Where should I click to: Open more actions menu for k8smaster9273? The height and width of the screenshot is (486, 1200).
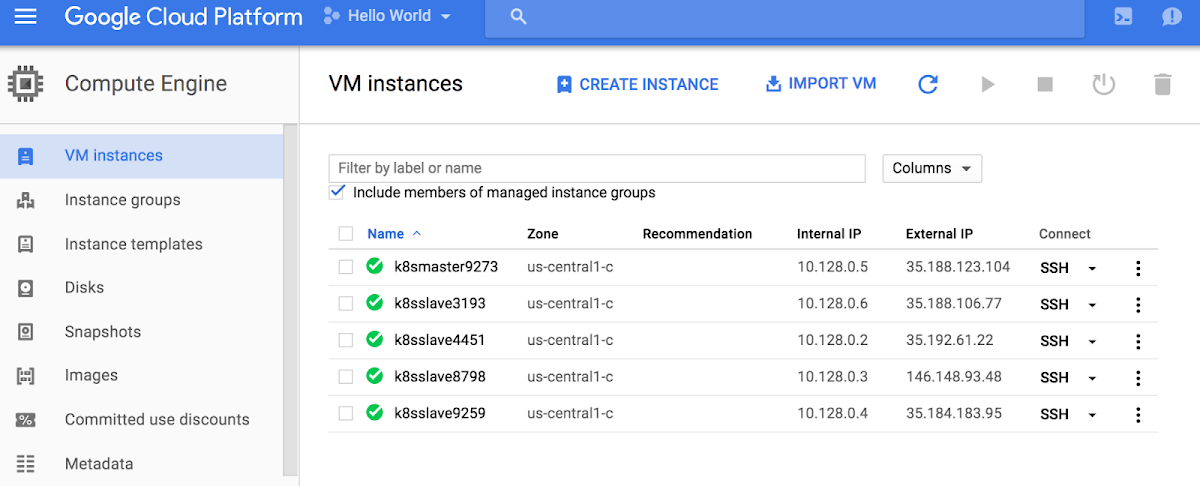tap(1138, 268)
